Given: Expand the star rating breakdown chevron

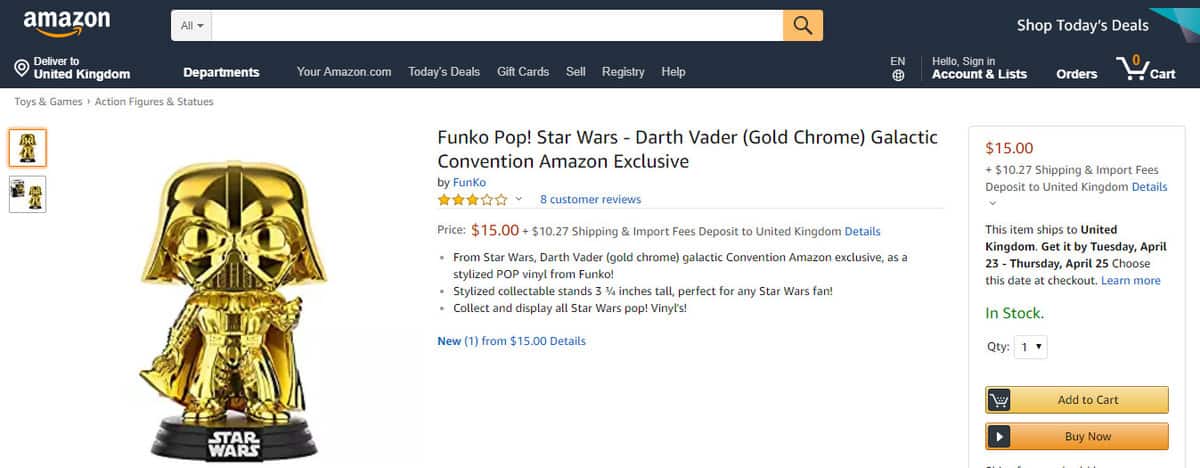Looking at the screenshot, I should click(x=519, y=199).
